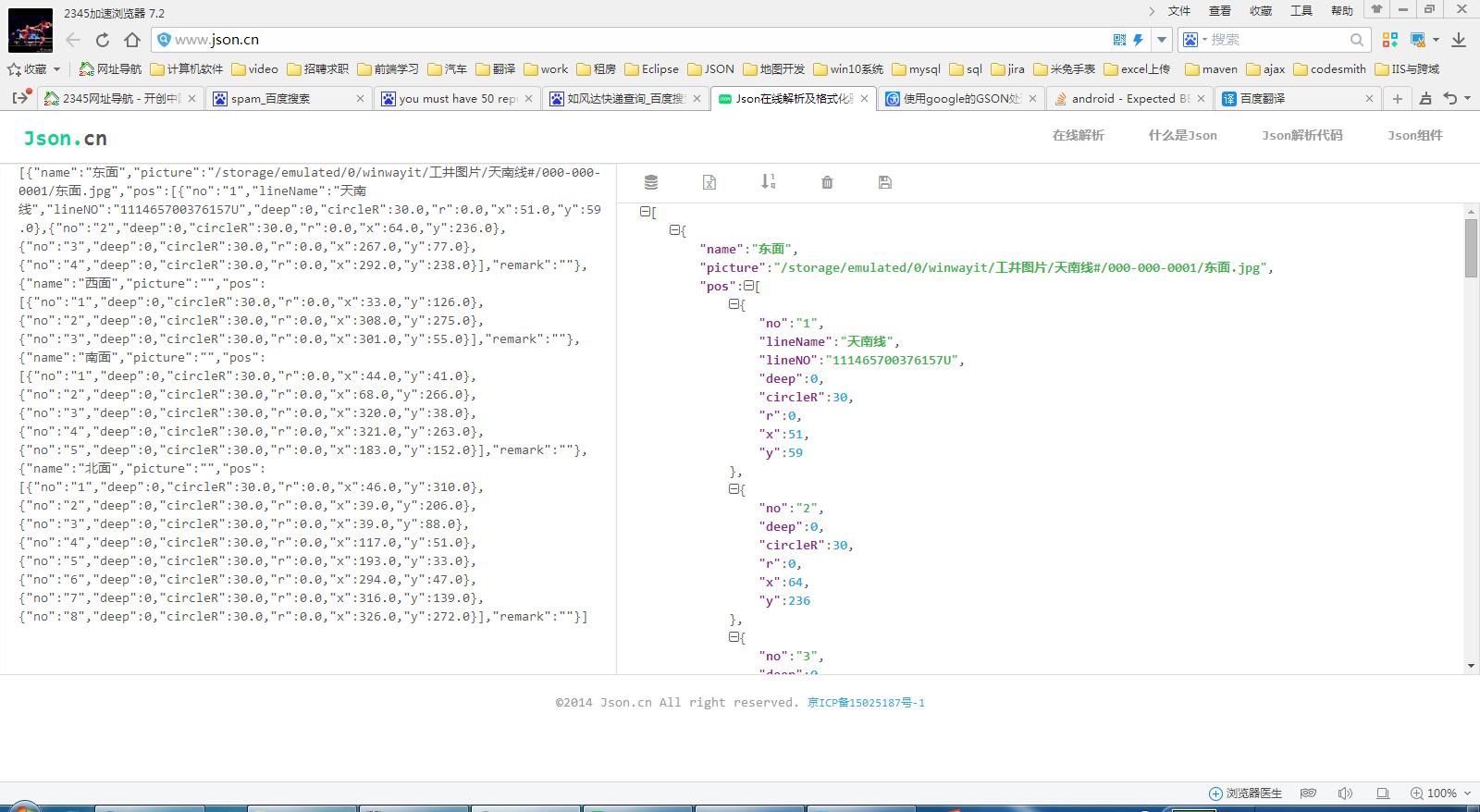Click the 搜索 search input box
Screen dimensions: 1480x812
pos(1276,40)
